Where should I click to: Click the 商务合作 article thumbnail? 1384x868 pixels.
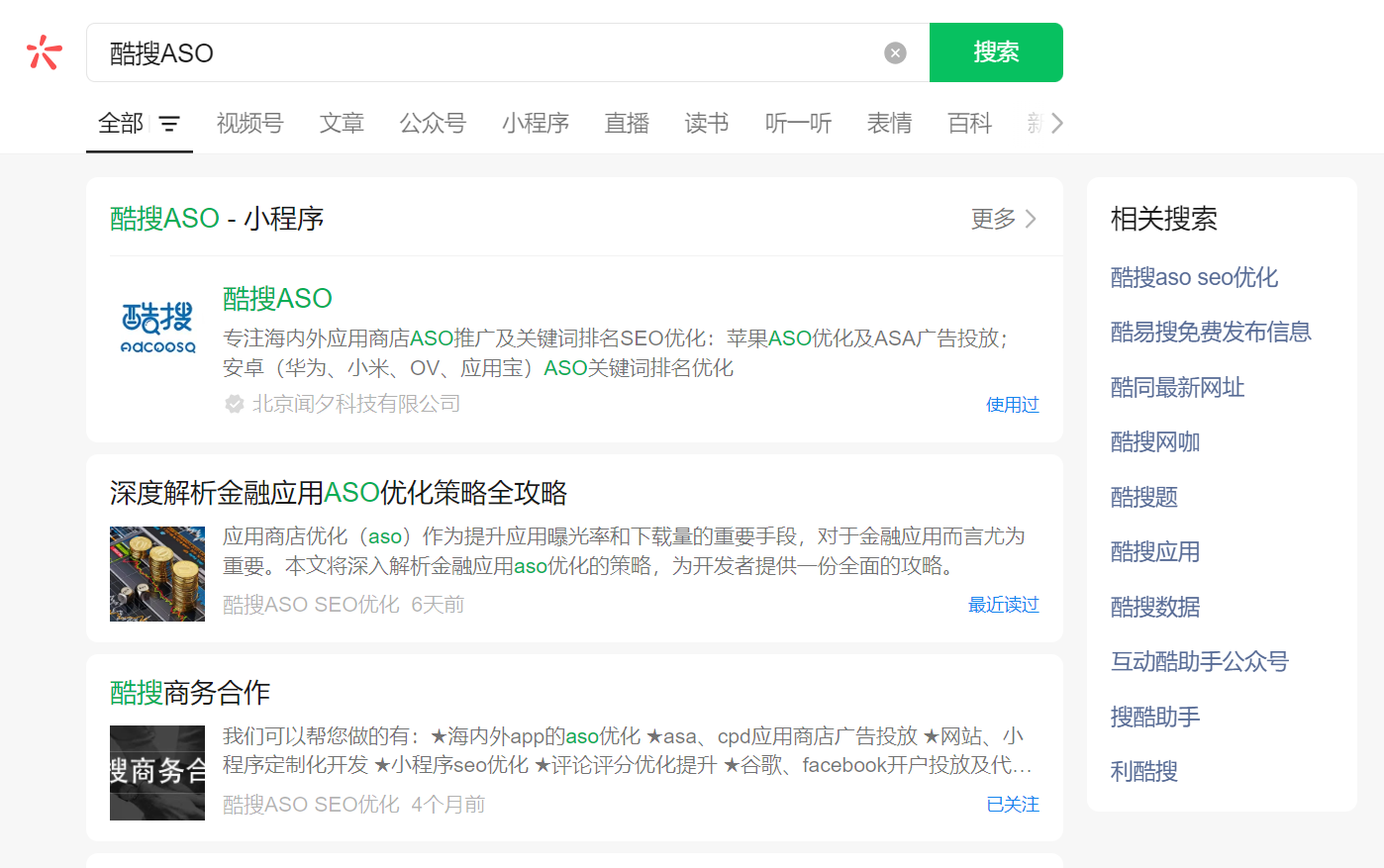157,773
